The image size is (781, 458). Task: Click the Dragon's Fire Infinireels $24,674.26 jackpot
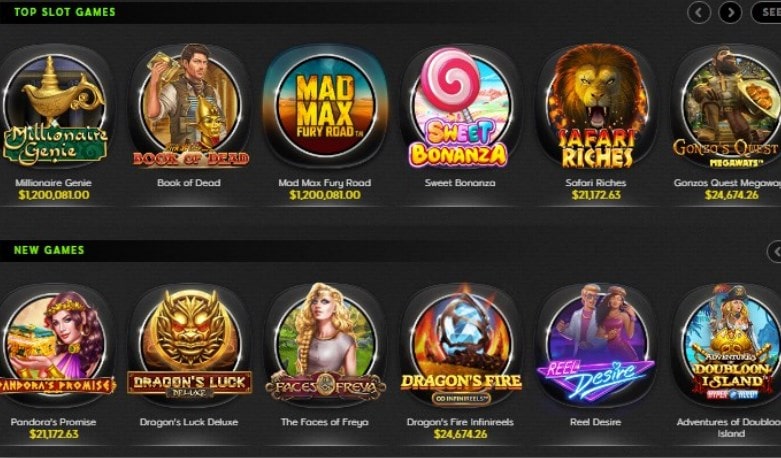(x=460, y=434)
